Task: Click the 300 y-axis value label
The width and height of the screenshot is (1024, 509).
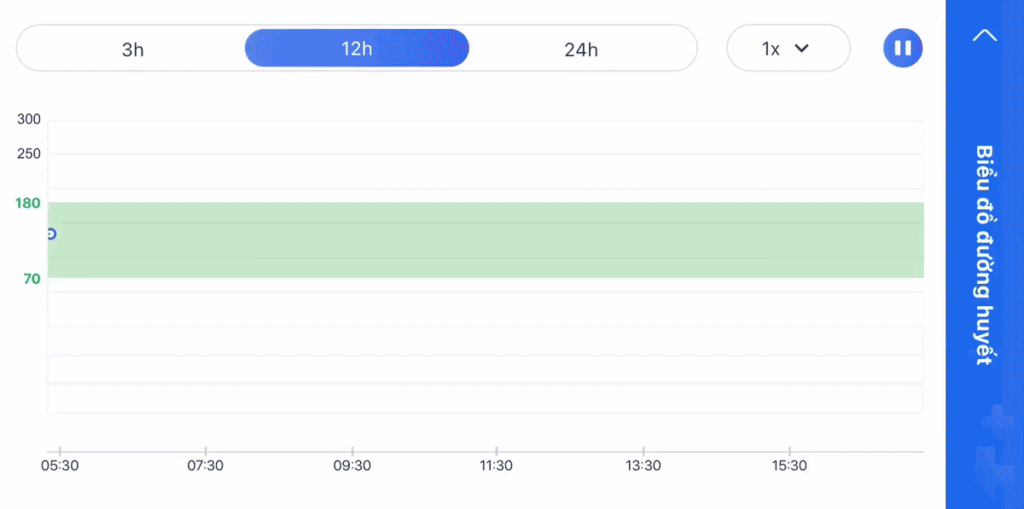Action: coord(29,120)
